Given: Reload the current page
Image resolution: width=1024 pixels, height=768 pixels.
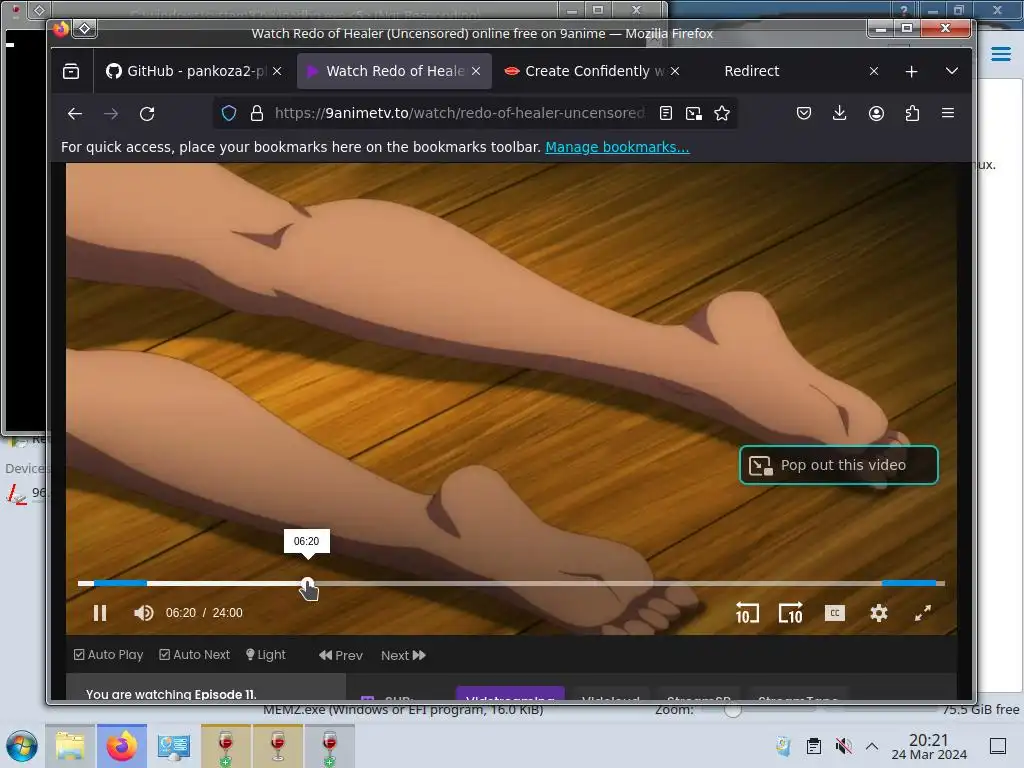Looking at the screenshot, I should tap(147, 114).
